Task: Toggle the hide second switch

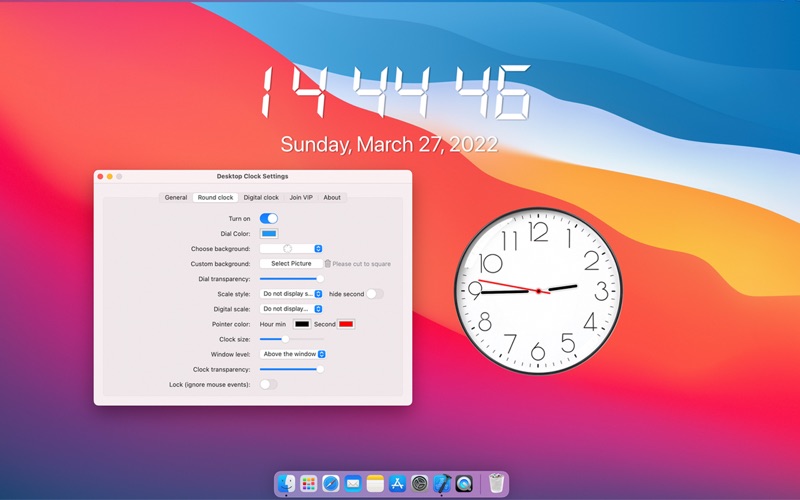Action: pos(374,294)
